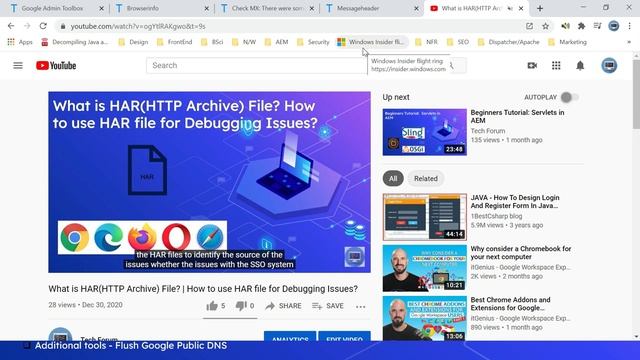Click the channel watermark icon on the video
The width and height of the screenshot is (640, 360).
pyautogui.click(x=354, y=257)
